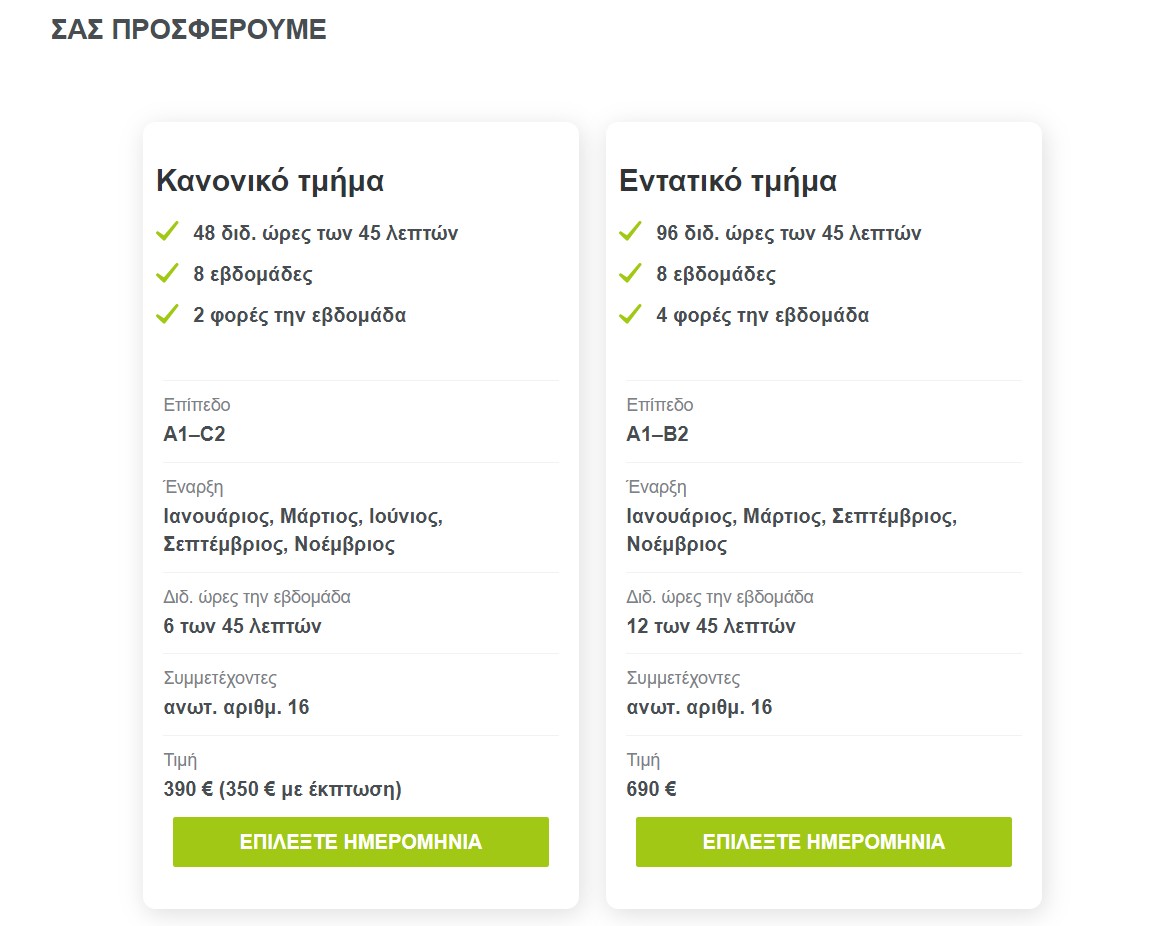Click checkmark next to Κανονικό 8 εβδομάδες
Image resolution: width=1161 pixels, height=926 pixels.
167,273
